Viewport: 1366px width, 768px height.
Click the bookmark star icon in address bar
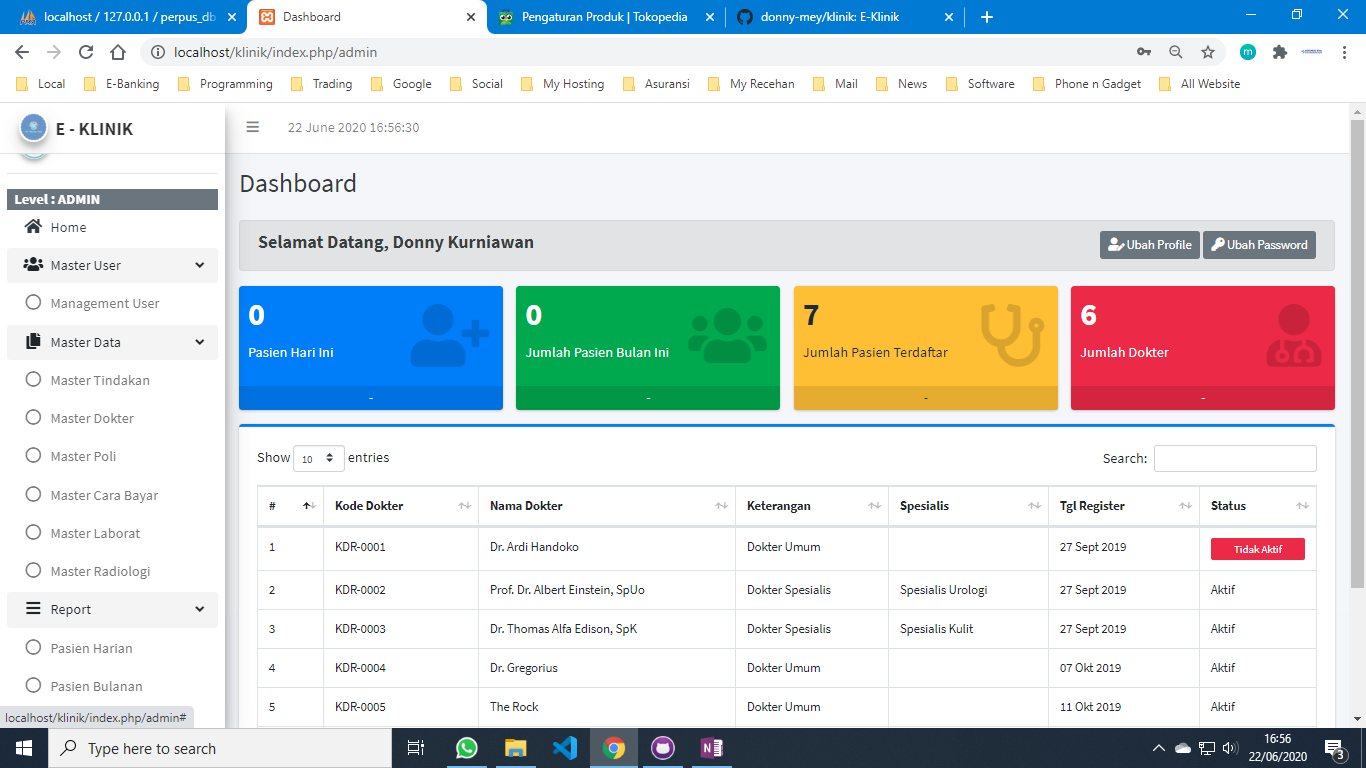pos(1208,52)
